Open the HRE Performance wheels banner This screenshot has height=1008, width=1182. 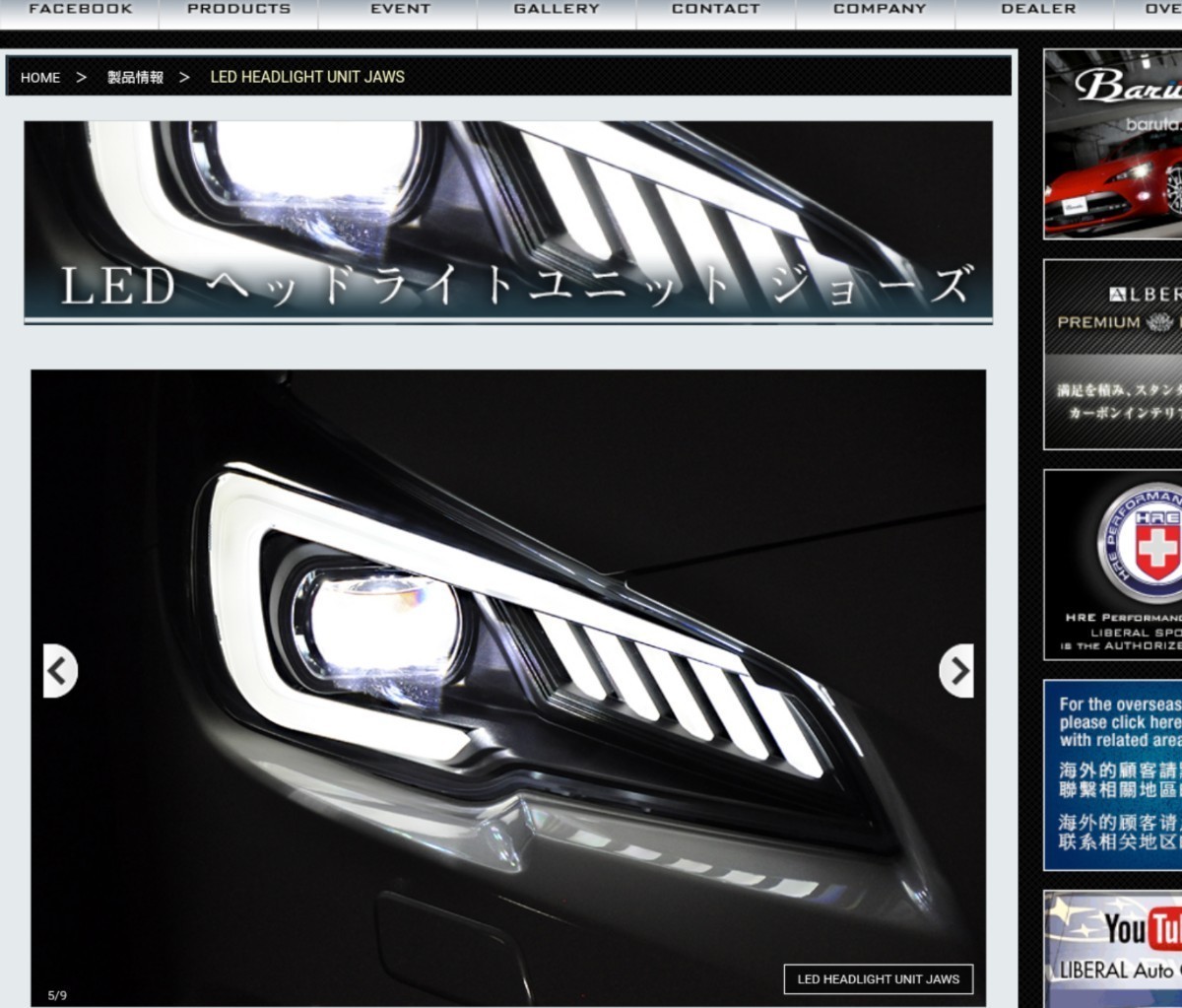click(1113, 565)
